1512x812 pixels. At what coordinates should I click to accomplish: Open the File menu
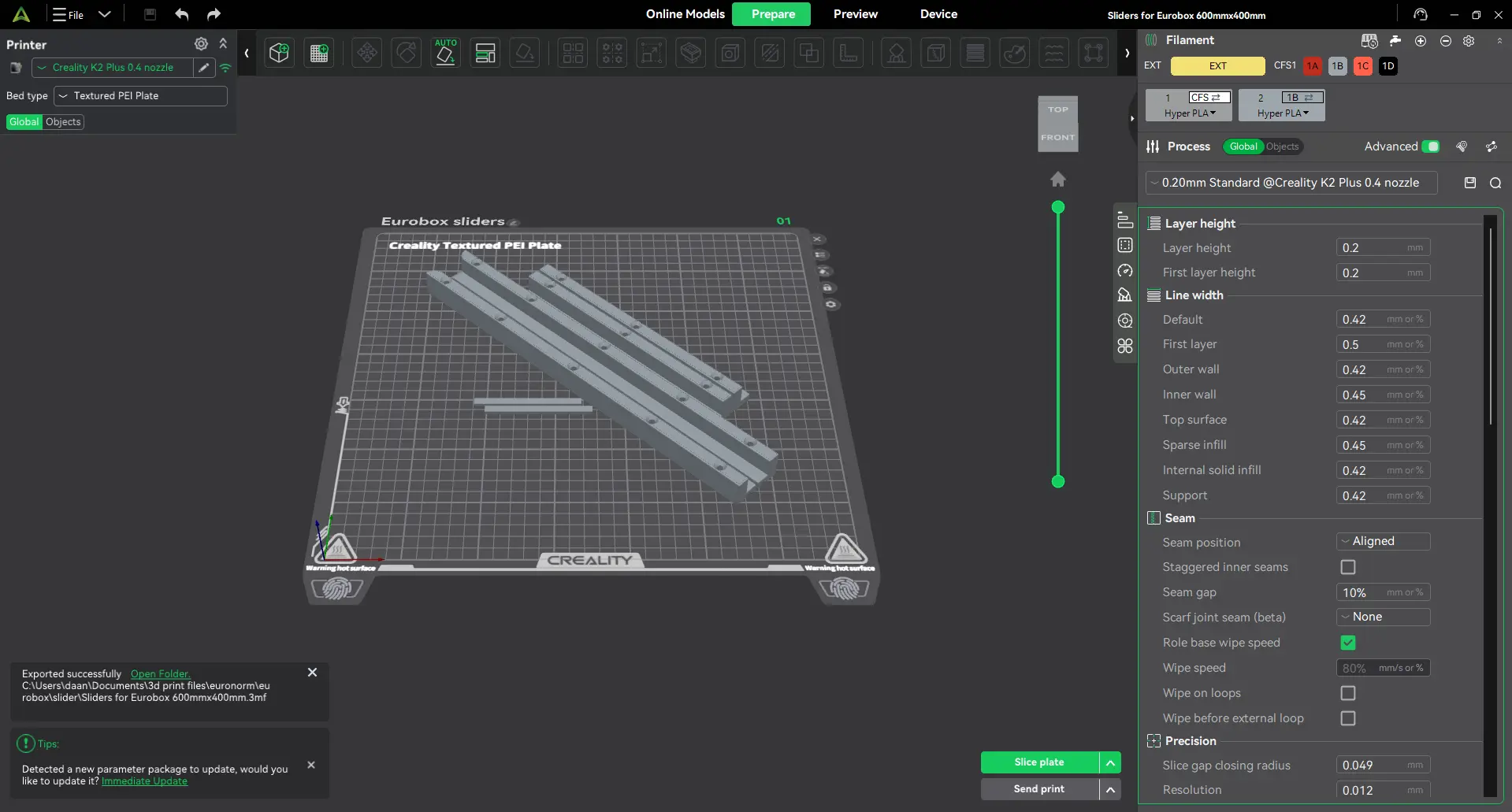click(69, 14)
